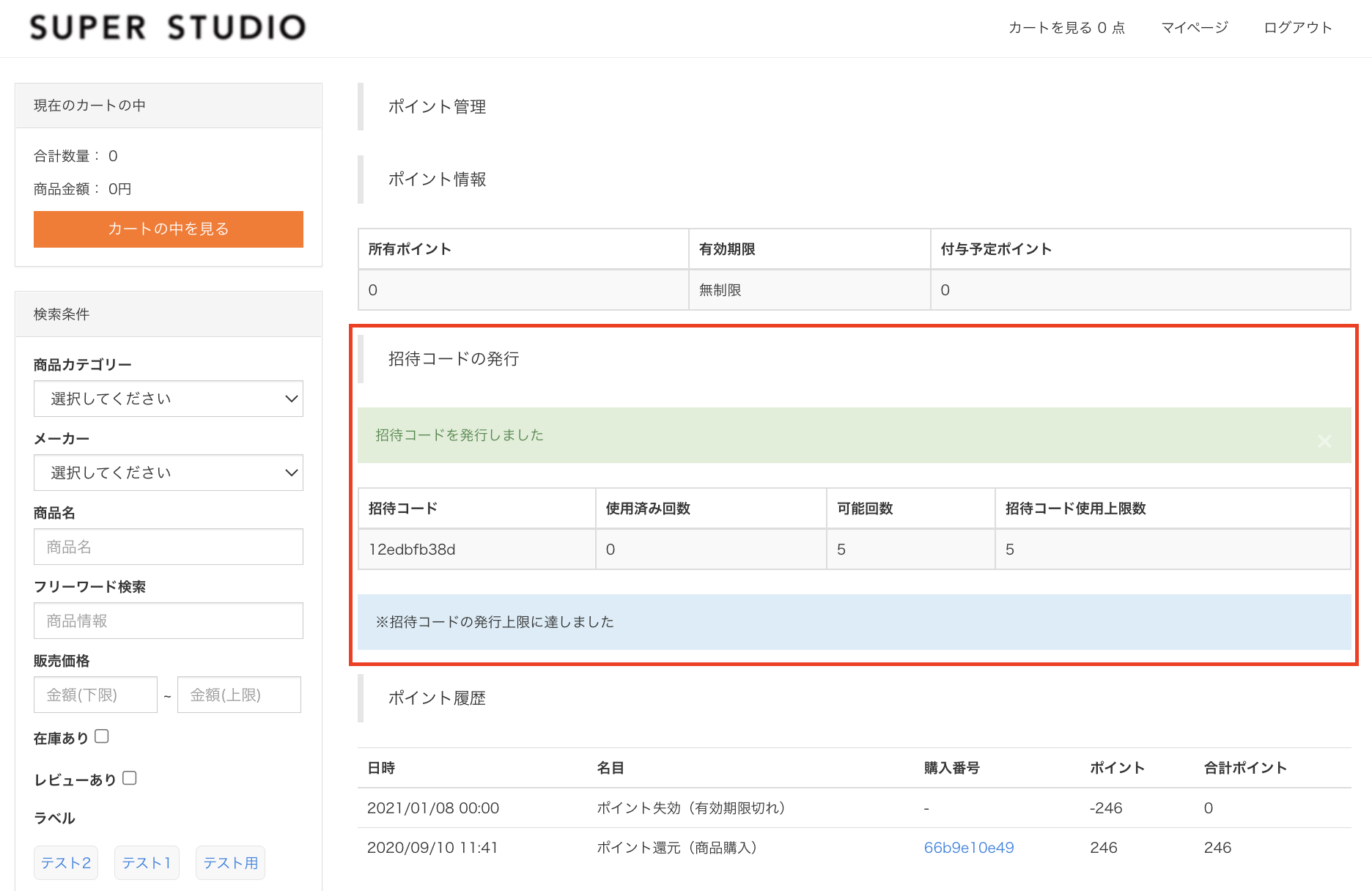Focus the フリーワード検索 input field
Viewport: 1372px width, 891px height.
(x=169, y=621)
